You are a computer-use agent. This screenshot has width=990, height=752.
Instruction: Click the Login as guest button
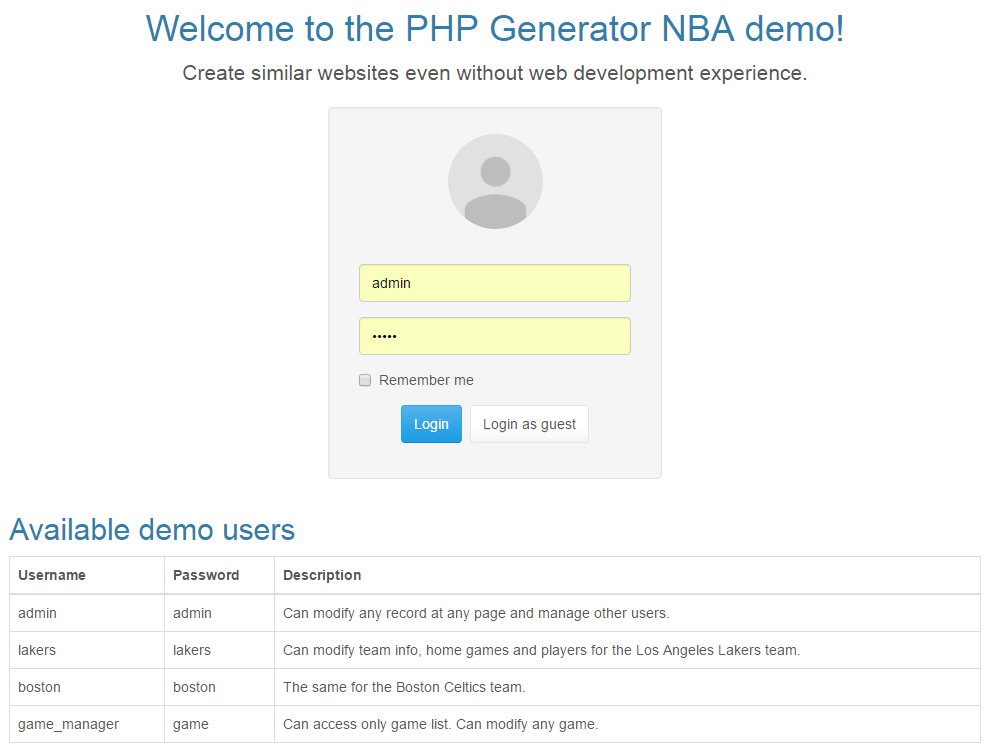pos(529,424)
